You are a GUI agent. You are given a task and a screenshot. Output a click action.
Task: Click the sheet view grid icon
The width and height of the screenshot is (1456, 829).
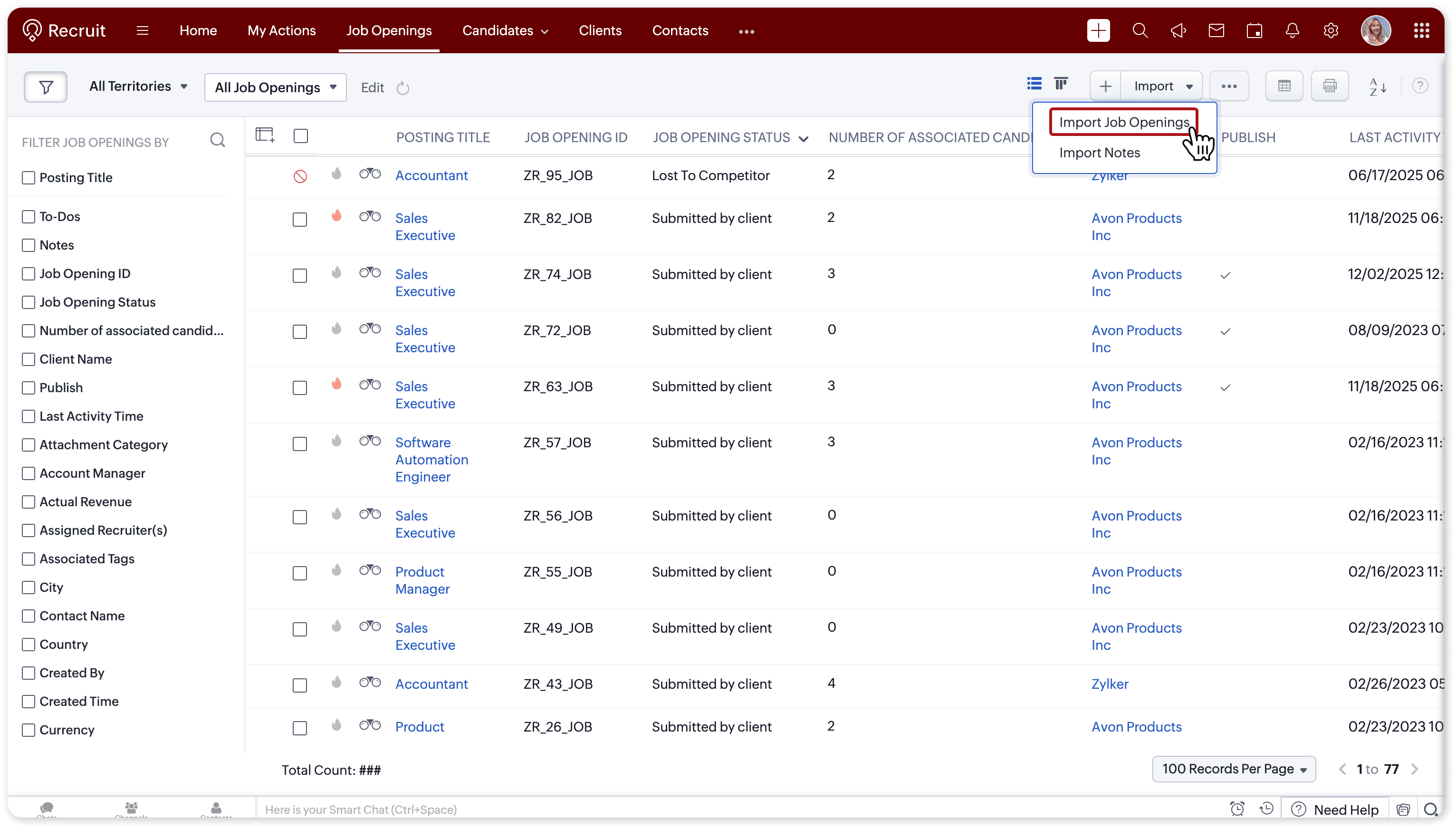[x=1284, y=86]
